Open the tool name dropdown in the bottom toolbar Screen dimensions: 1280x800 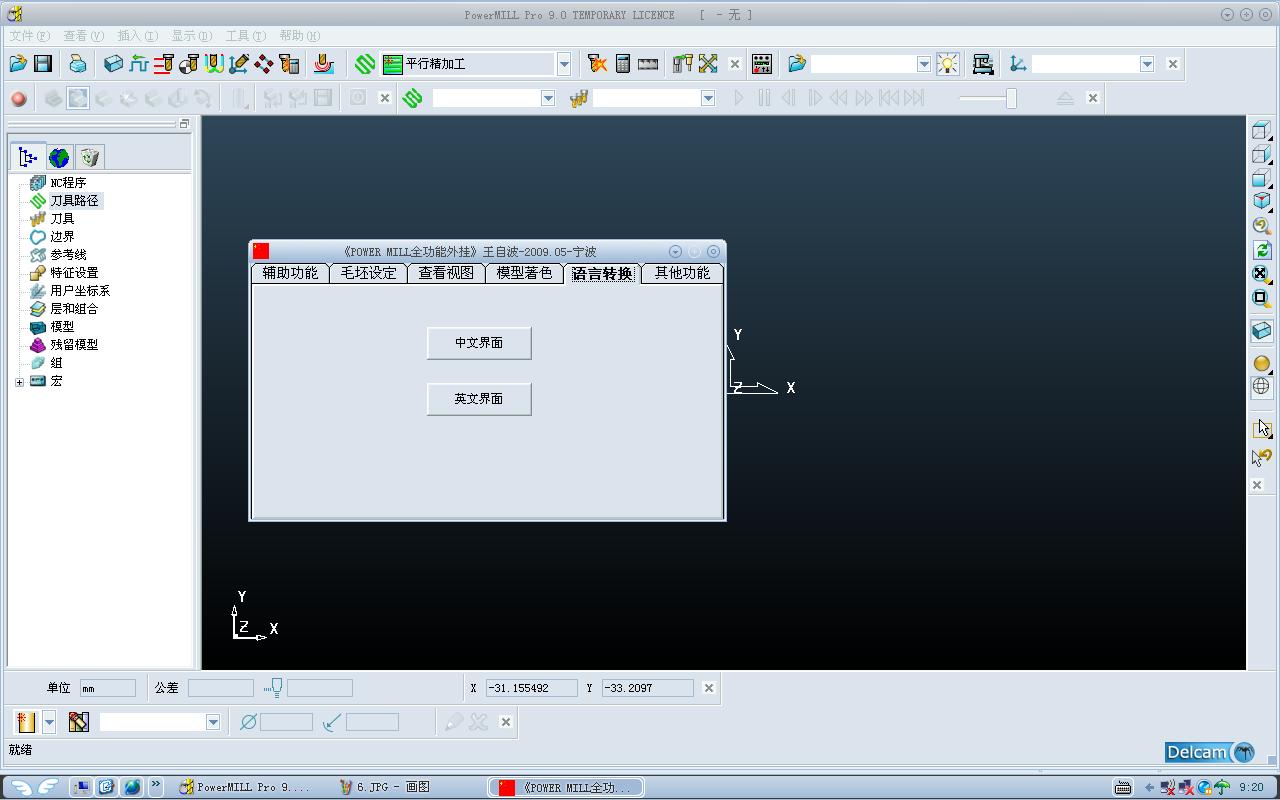pos(213,722)
